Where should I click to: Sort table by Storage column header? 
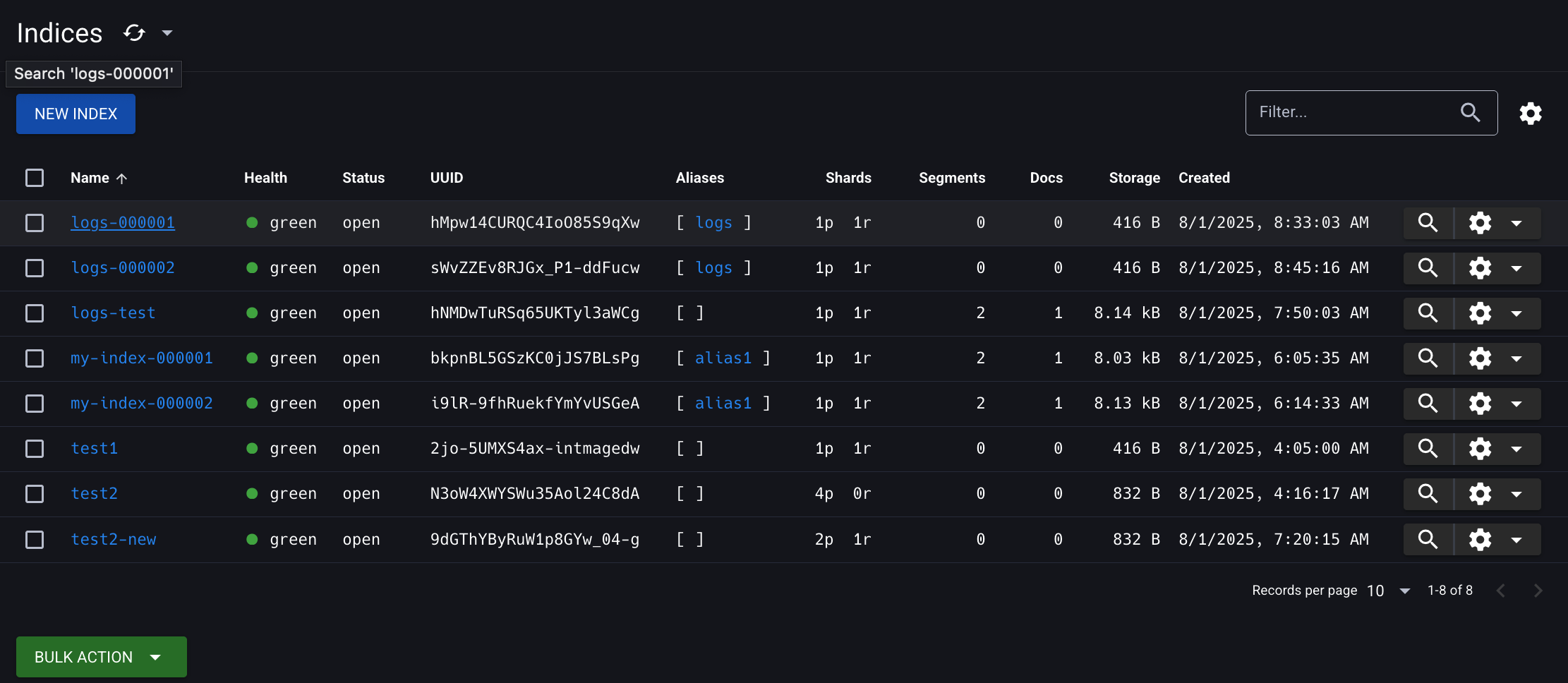1134,178
